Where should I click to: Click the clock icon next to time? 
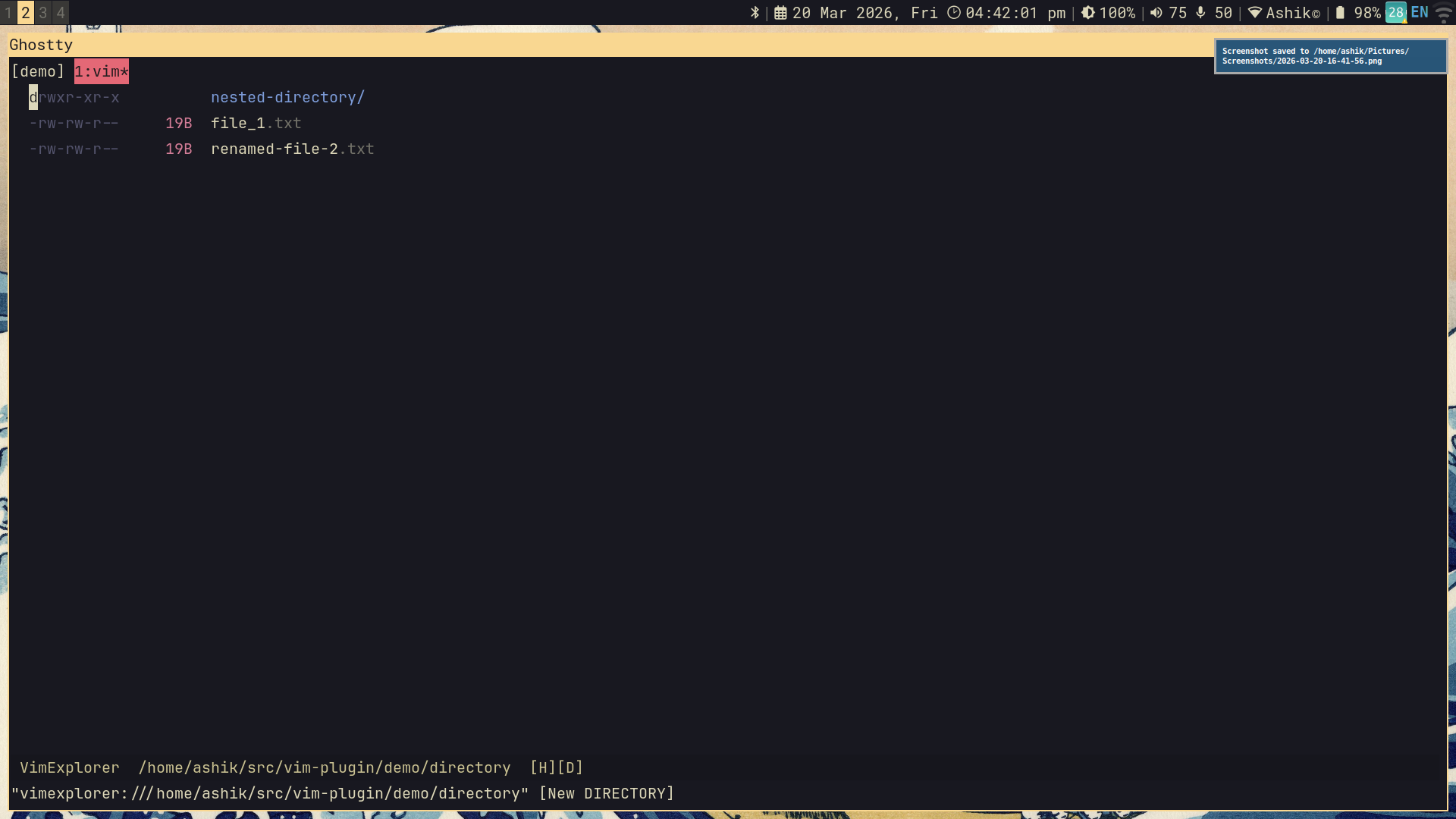(954, 13)
